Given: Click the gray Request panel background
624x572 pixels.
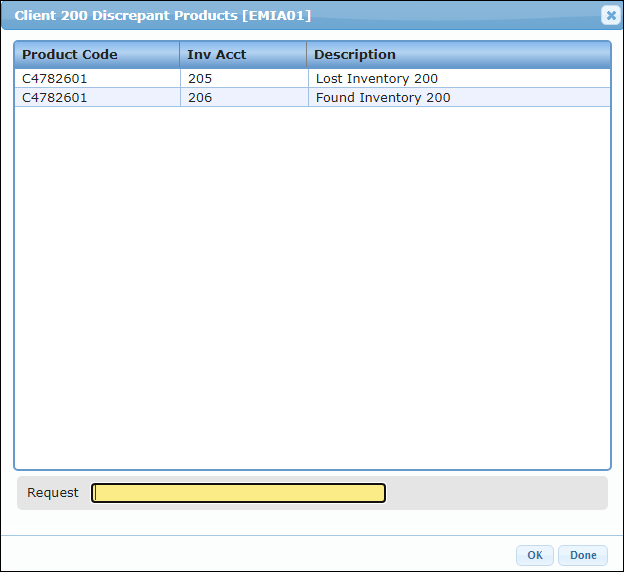Looking at the screenshot, I should [x=495, y=493].
